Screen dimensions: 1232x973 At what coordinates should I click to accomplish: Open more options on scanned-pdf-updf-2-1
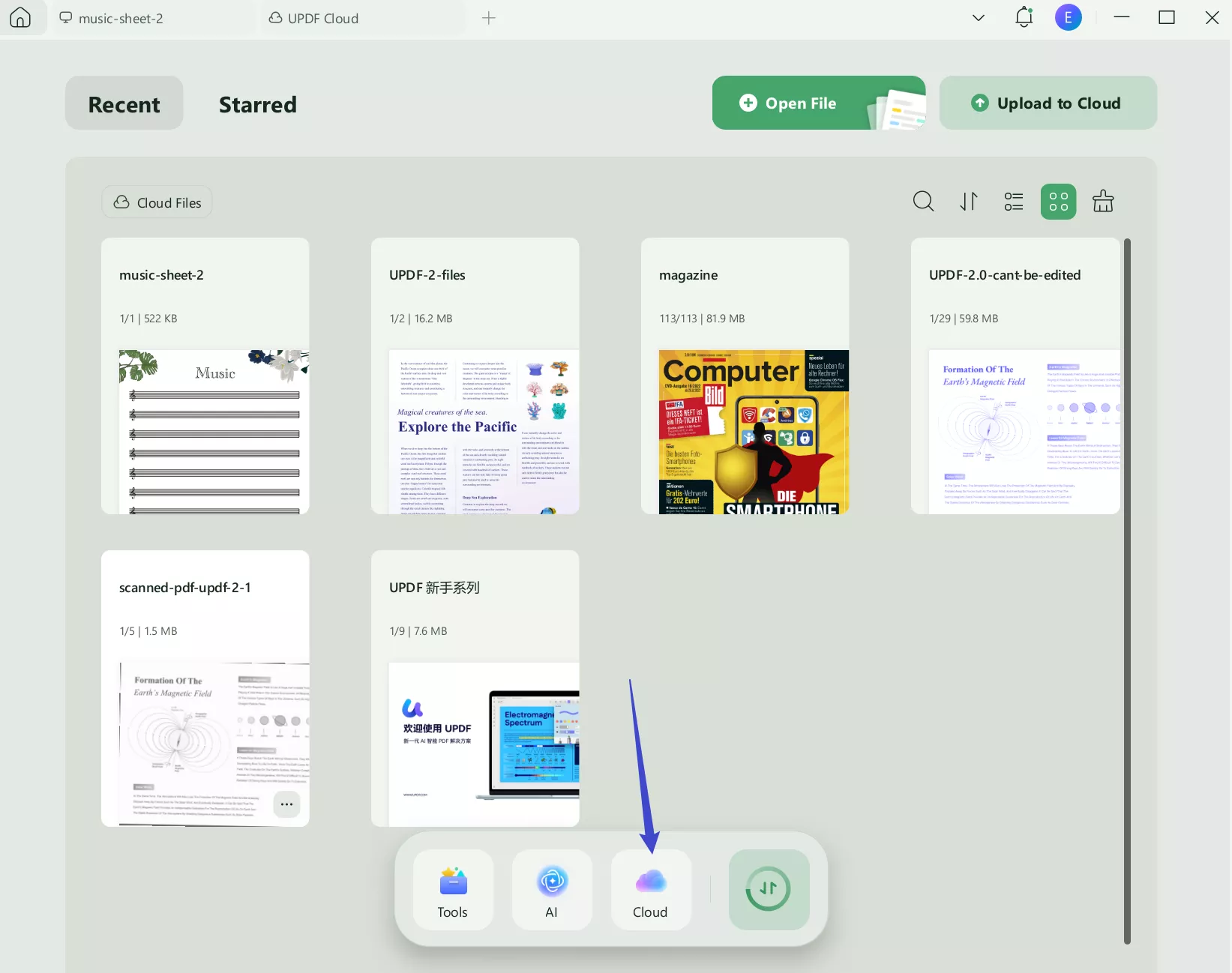pyautogui.click(x=286, y=804)
